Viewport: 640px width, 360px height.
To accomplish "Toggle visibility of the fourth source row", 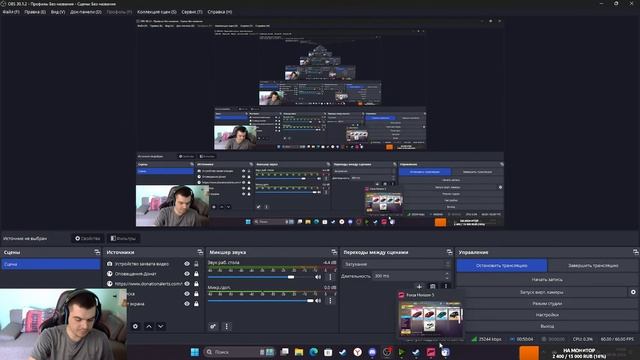I will pyautogui.click(x=187, y=294).
